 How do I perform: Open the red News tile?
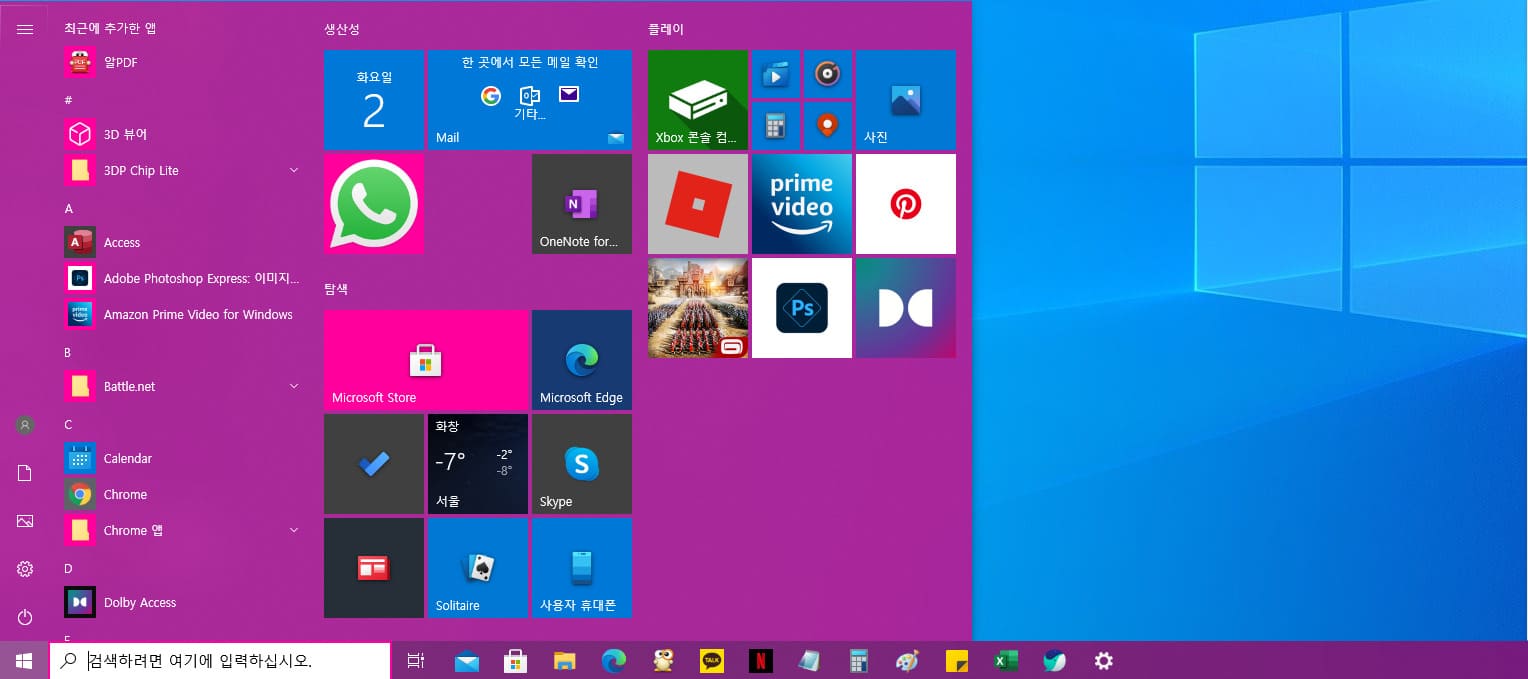pos(374,567)
